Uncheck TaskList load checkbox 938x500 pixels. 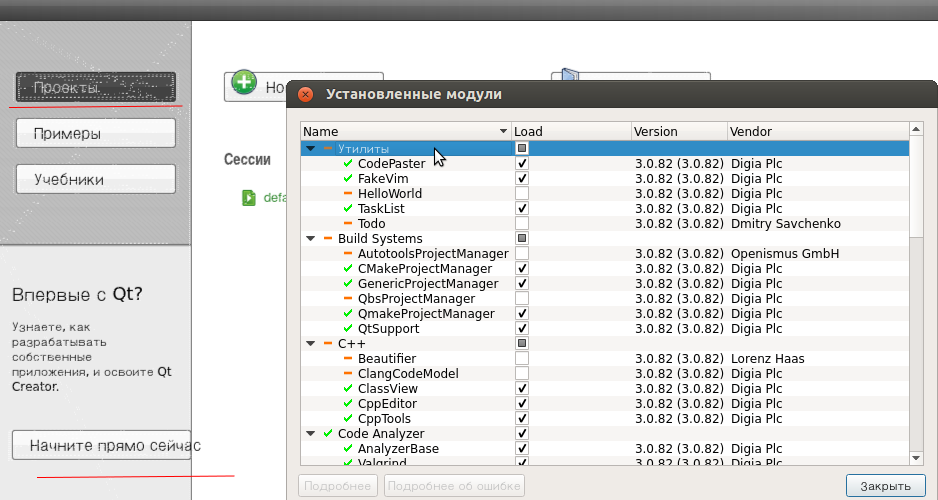[522, 208]
